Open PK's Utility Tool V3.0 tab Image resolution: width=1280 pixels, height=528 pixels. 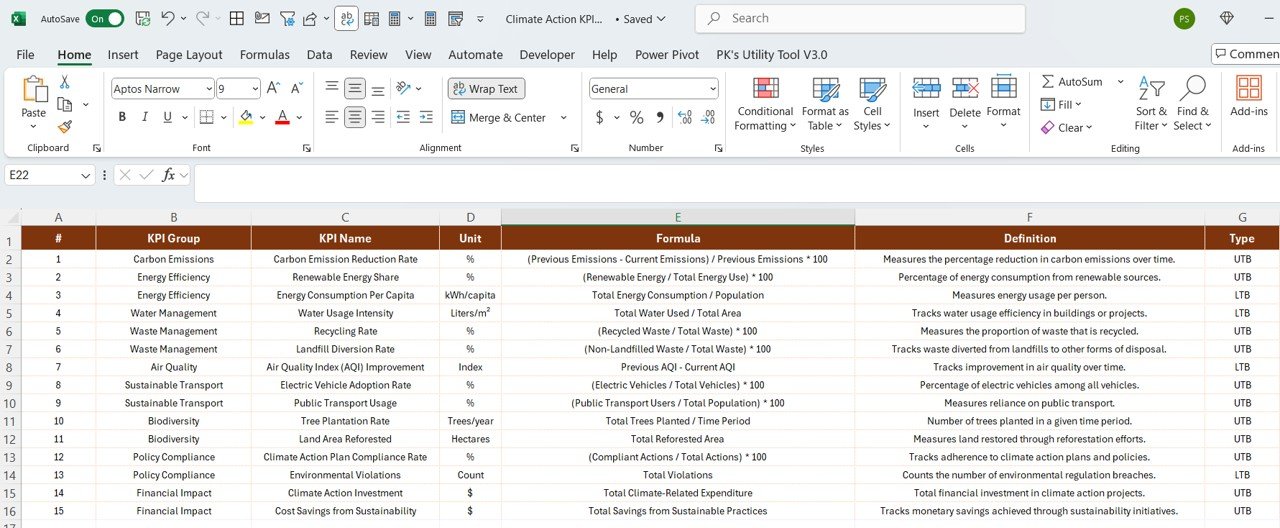(772, 55)
